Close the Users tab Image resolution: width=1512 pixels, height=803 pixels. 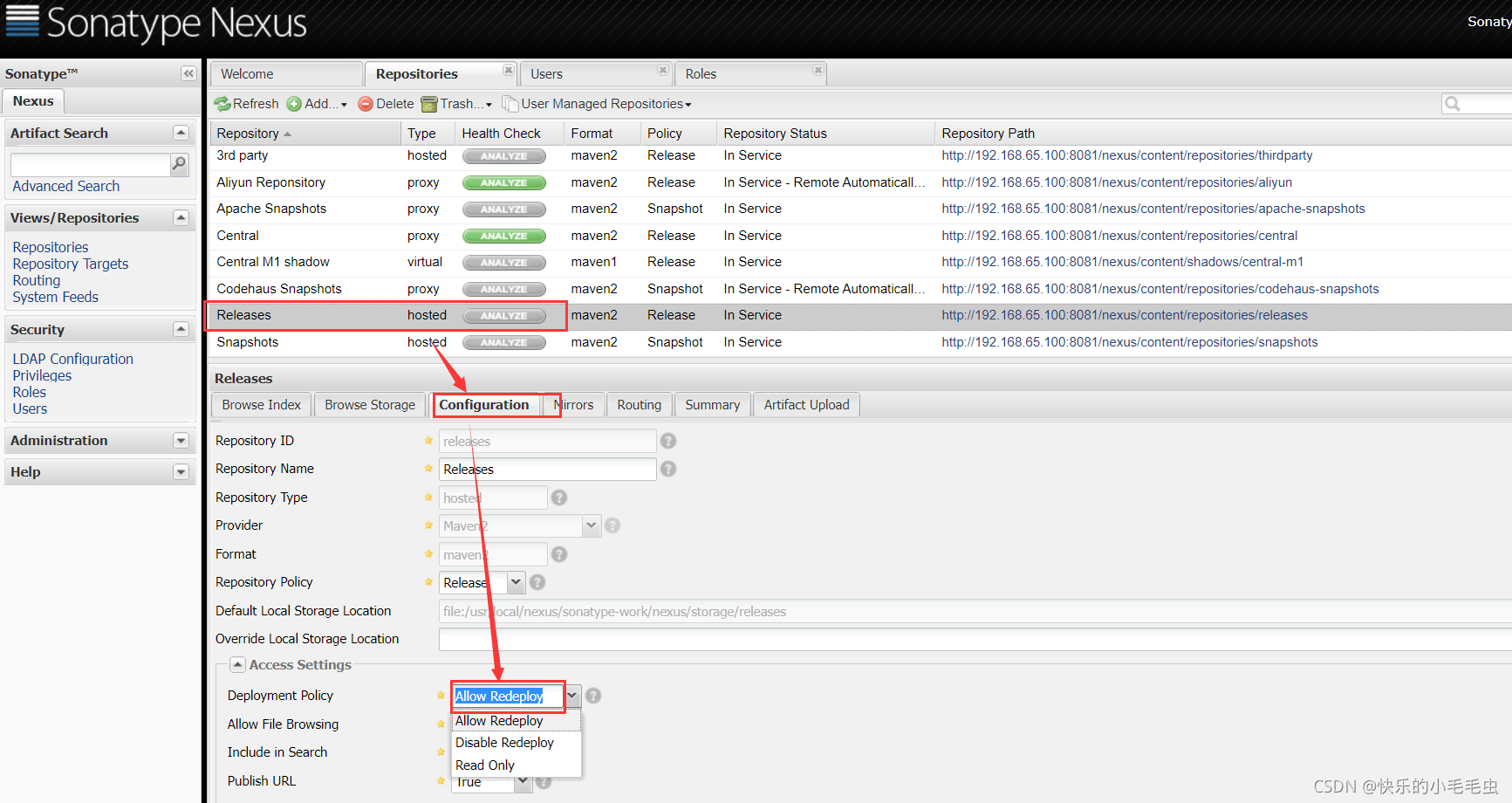point(663,70)
